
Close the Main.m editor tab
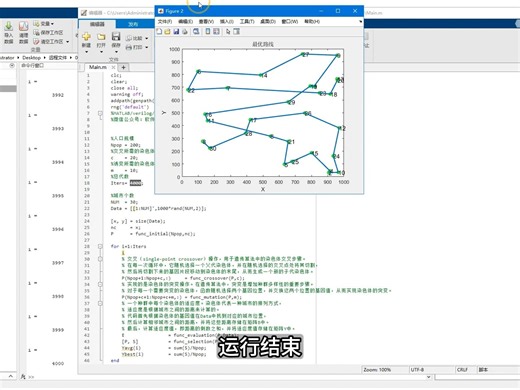pos(113,67)
